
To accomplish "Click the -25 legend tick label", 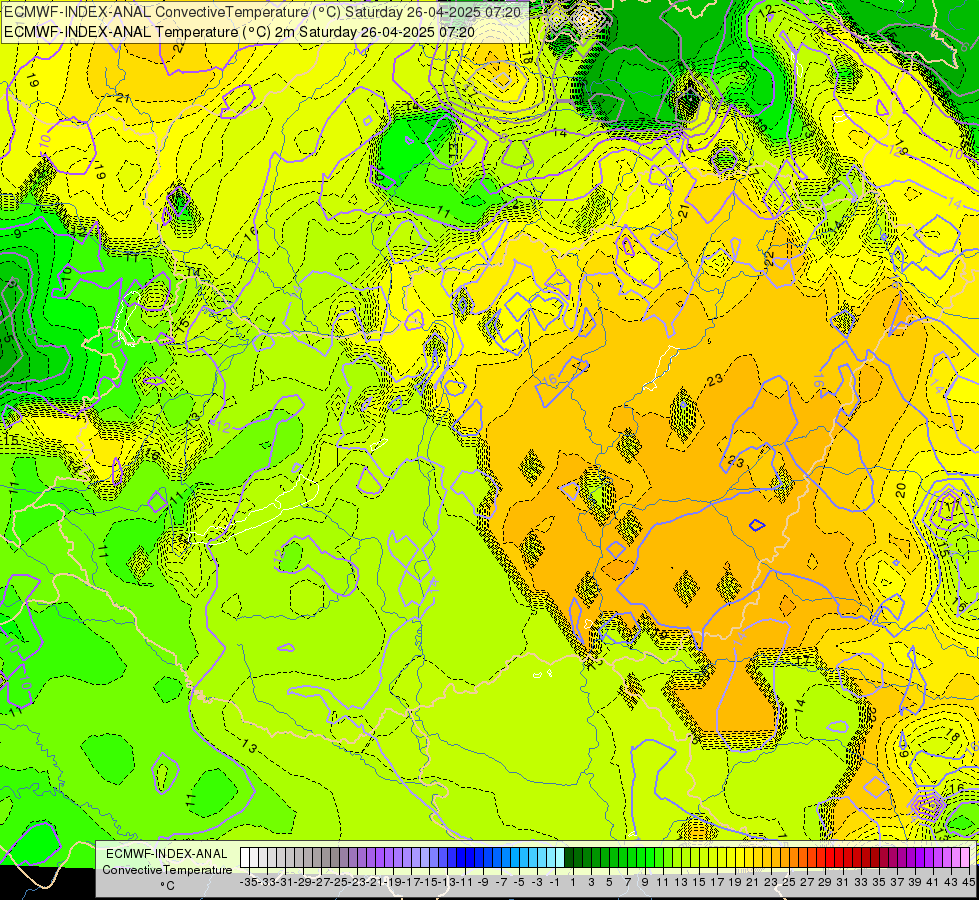I will click(x=339, y=883).
